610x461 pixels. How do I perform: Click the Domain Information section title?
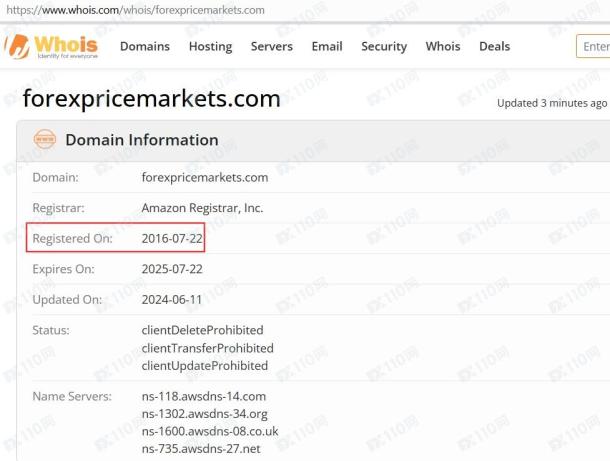[x=142, y=140]
